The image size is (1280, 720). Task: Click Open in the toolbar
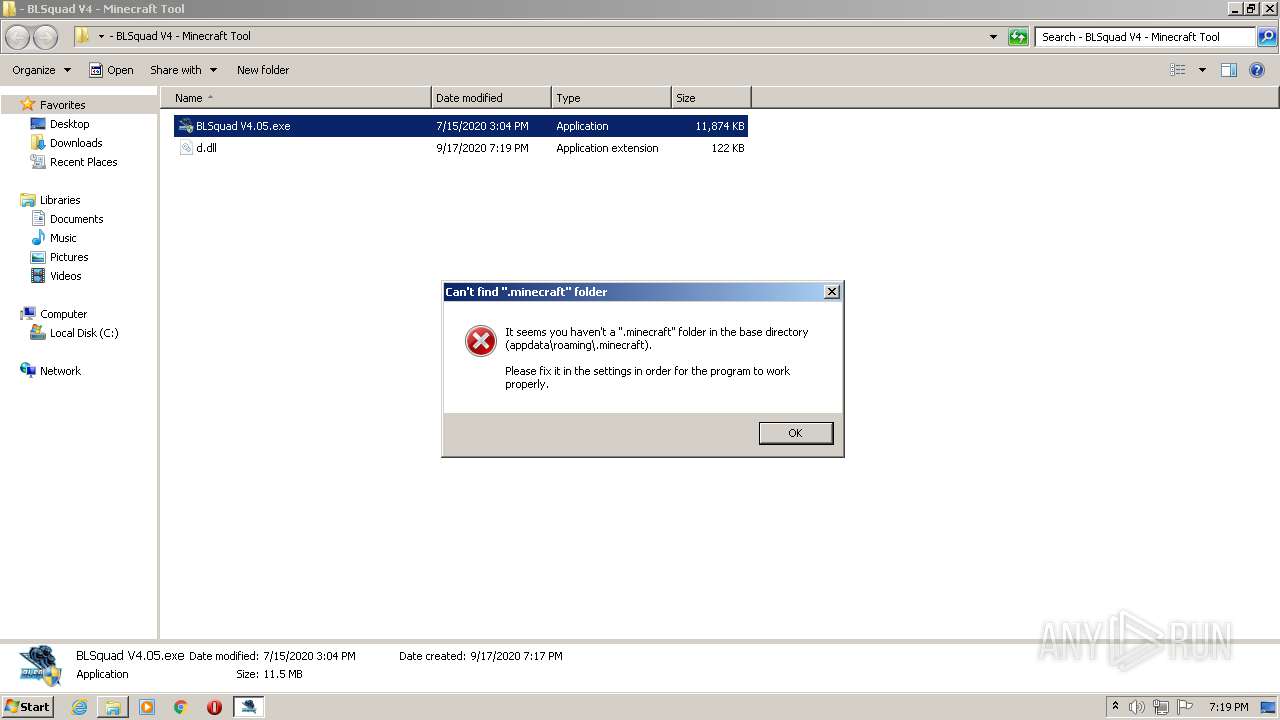111,70
